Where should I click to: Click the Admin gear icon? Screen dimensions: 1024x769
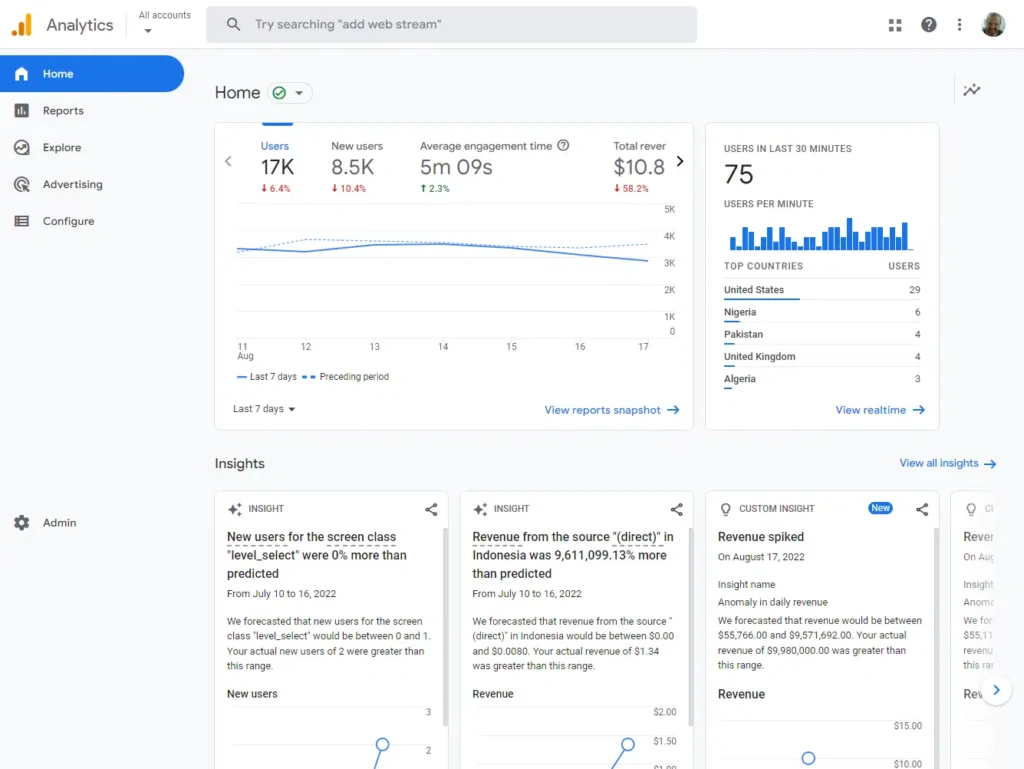[x=22, y=523]
